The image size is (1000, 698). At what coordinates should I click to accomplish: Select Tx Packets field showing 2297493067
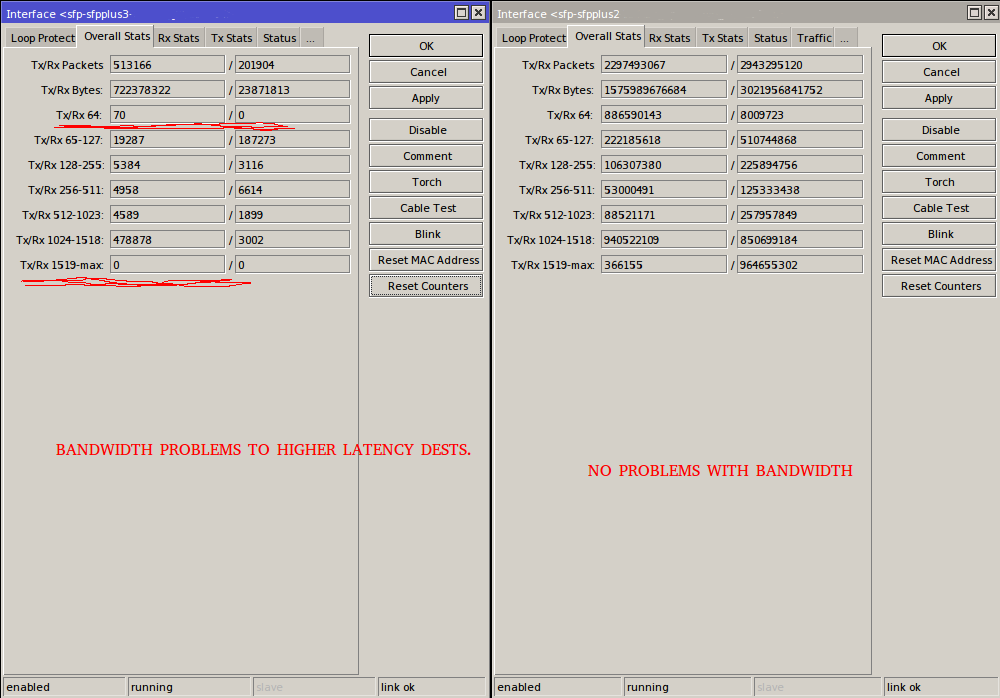click(664, 64)
